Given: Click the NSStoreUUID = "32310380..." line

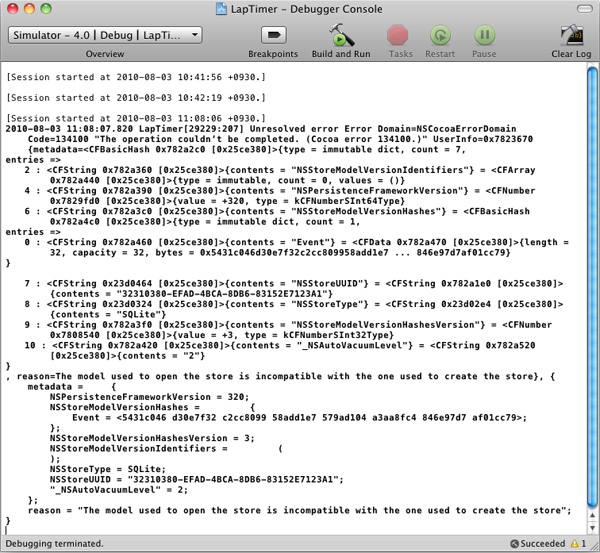Looking at the screenshot, I should coord(197,480).
